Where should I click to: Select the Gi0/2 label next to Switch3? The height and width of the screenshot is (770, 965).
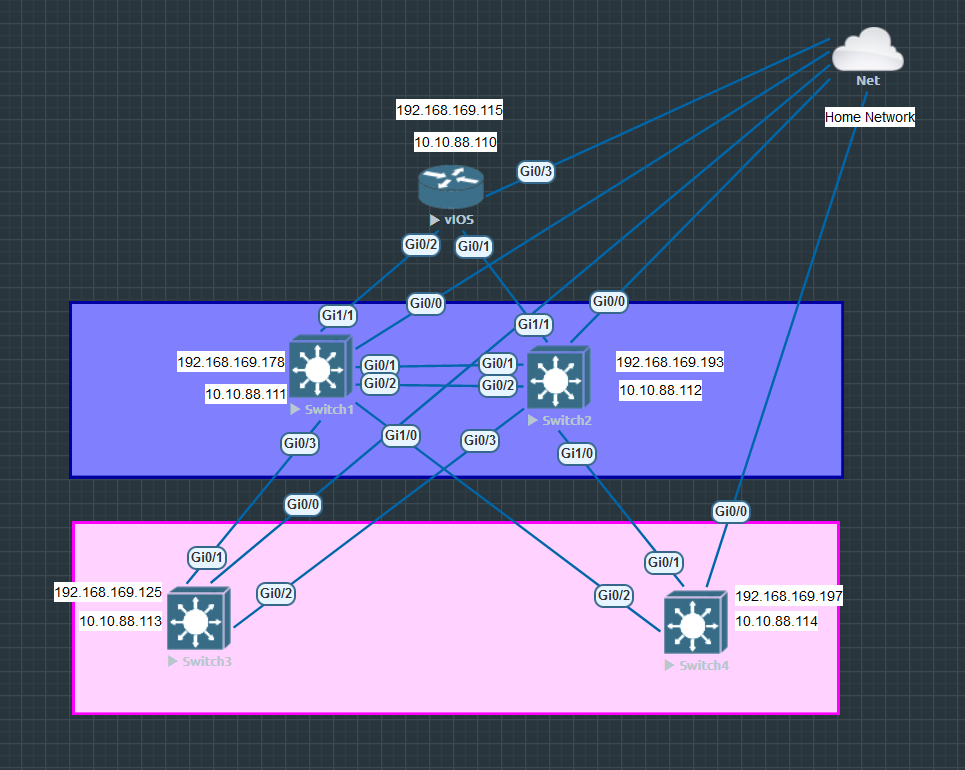click(x=275, y=593)
